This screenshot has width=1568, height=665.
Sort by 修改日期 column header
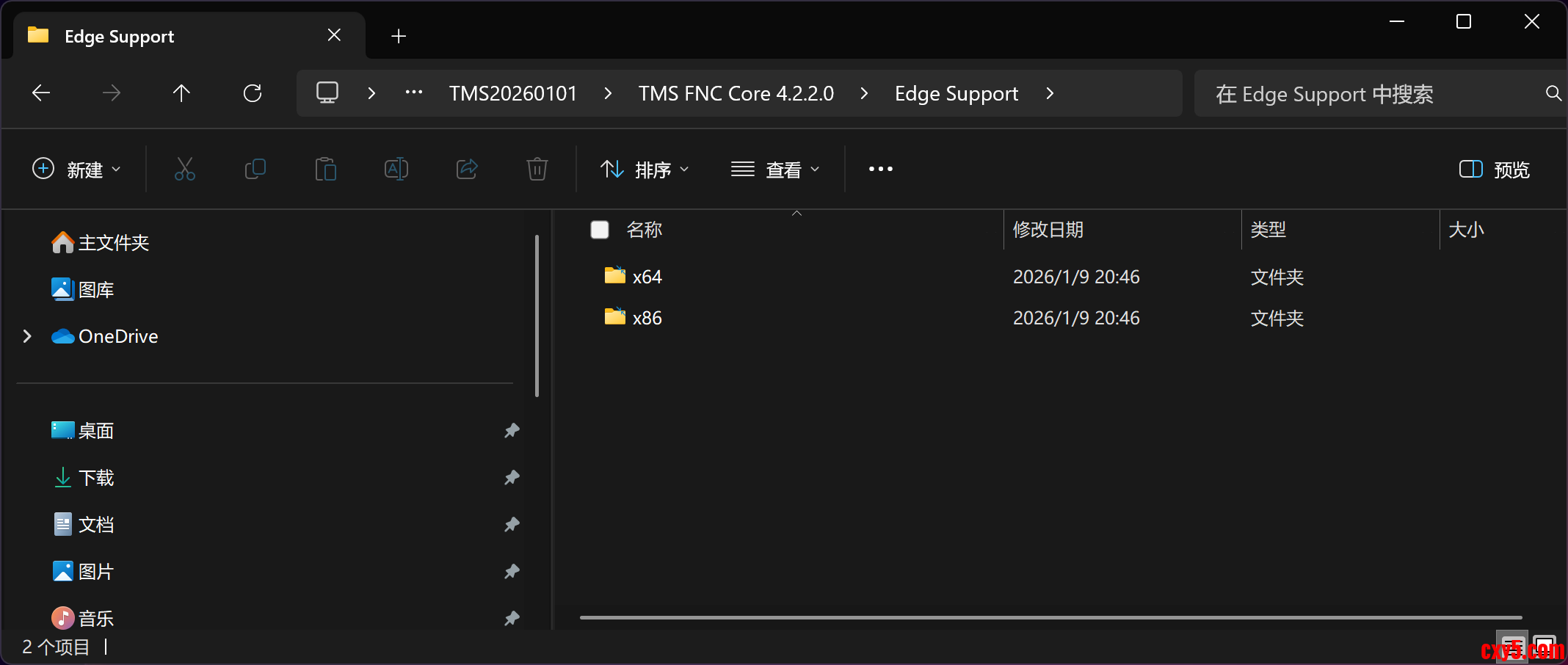pos(1048,230)
